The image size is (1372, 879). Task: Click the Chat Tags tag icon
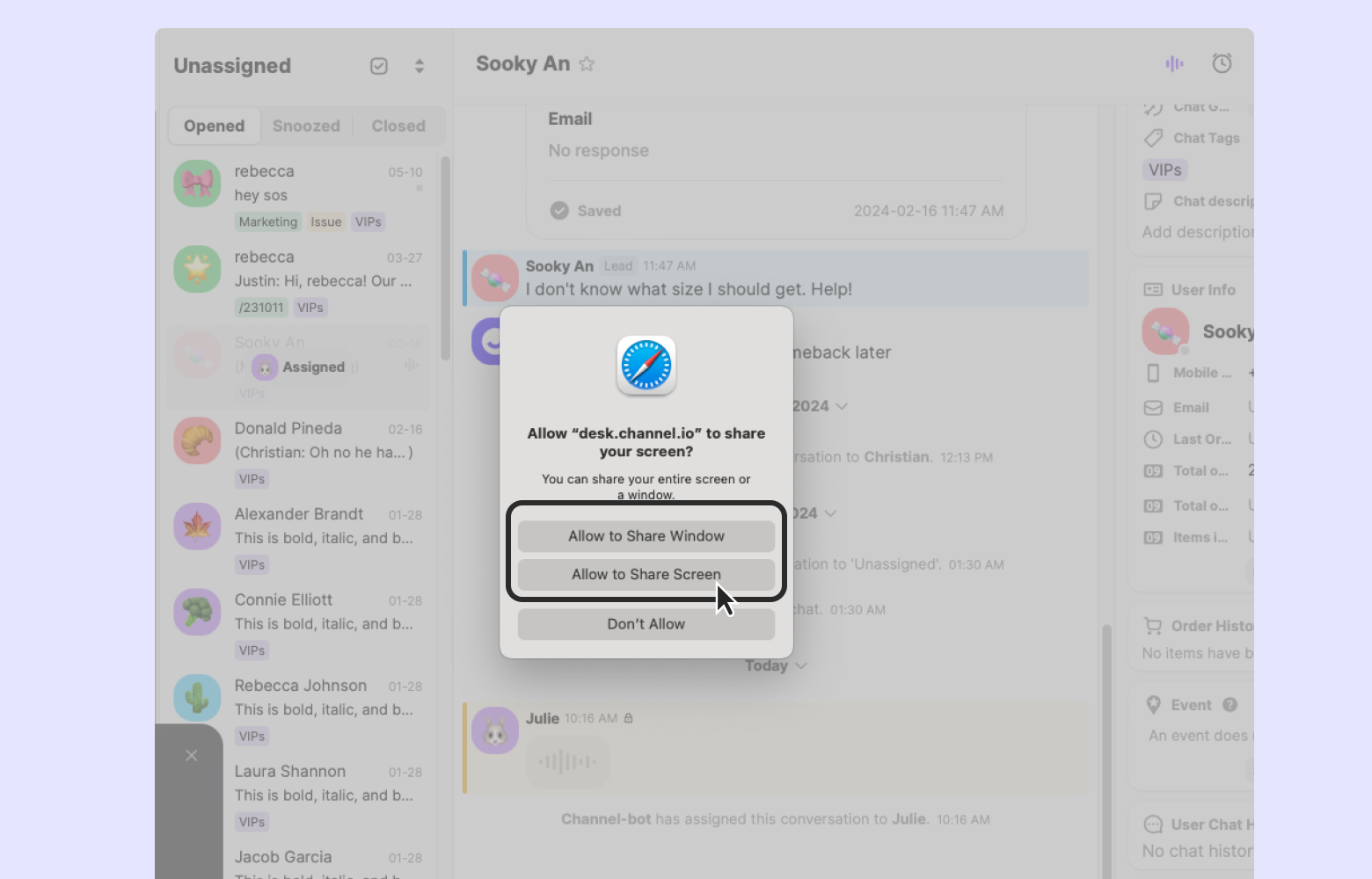pos(1153,138)
